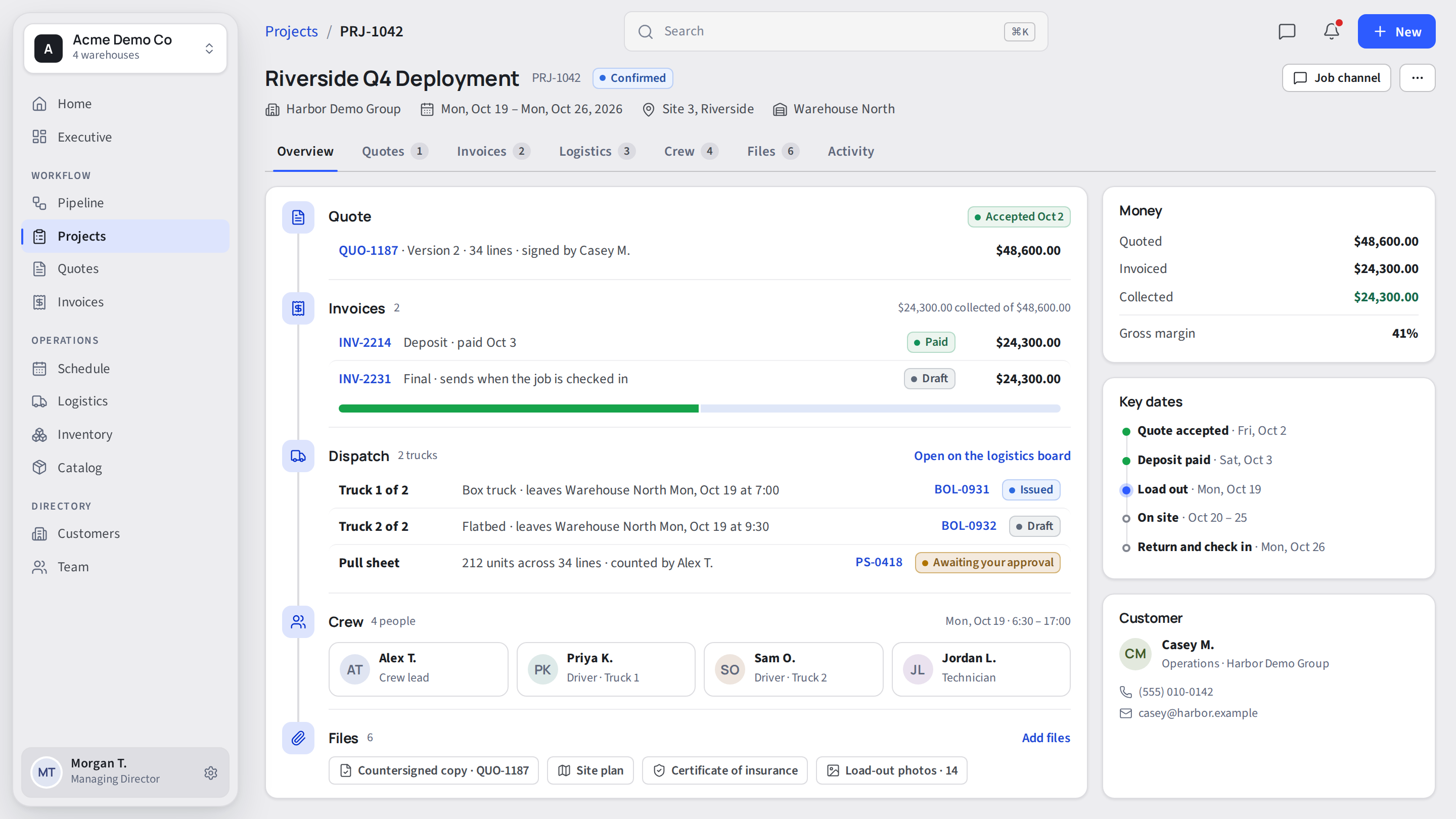
Task: Open pull sheet PS-0418
Action: 878,562
